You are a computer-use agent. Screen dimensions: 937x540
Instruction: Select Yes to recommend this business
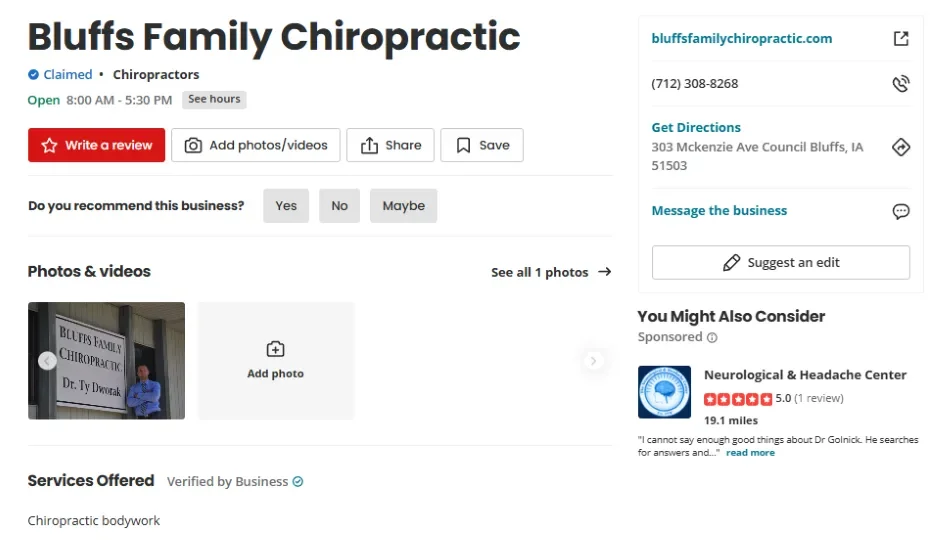(286, 205)
